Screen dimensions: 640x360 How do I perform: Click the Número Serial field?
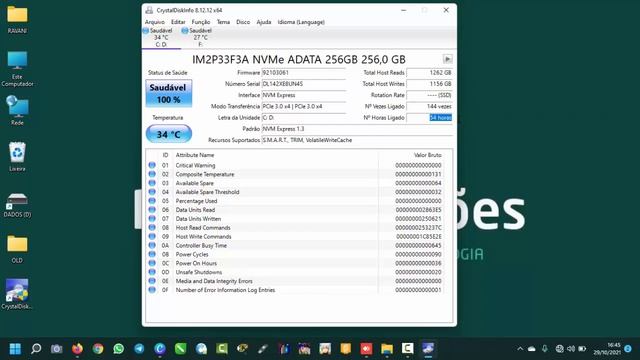(304, 84)
